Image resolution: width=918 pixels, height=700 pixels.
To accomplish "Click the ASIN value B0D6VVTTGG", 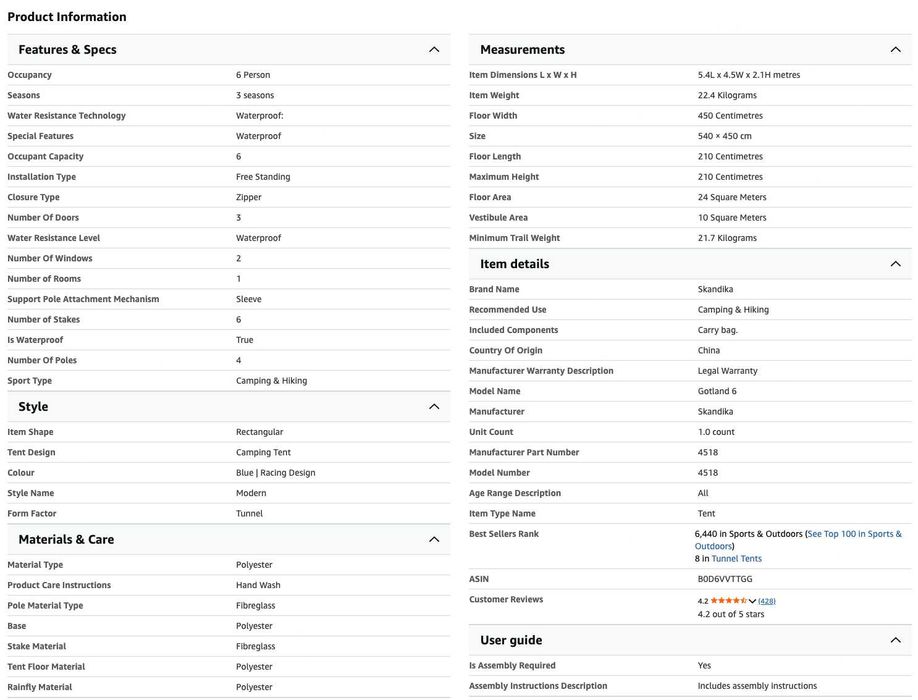I will [x=725, y=579].
